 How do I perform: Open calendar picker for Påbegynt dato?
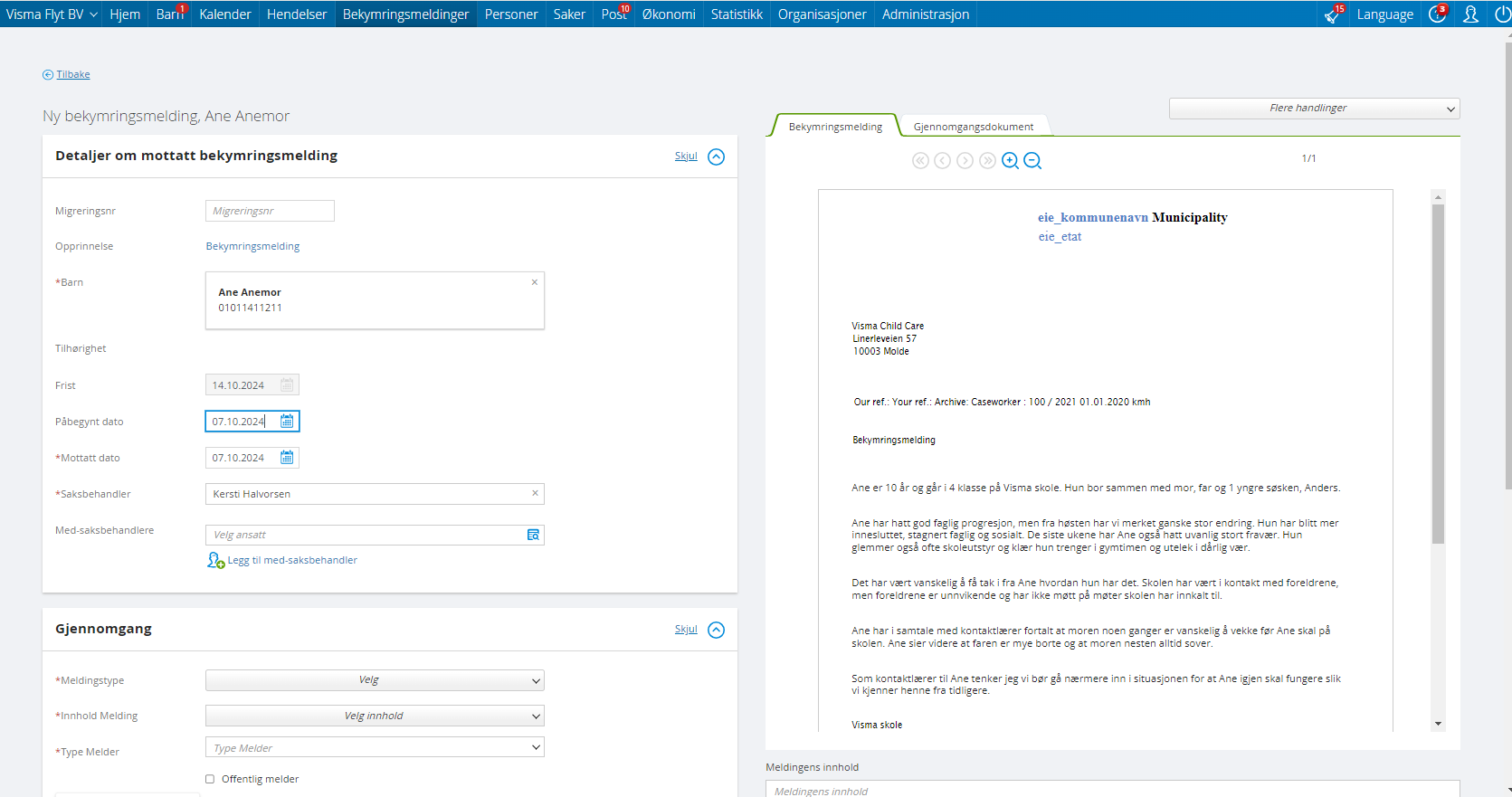point(287,422)
